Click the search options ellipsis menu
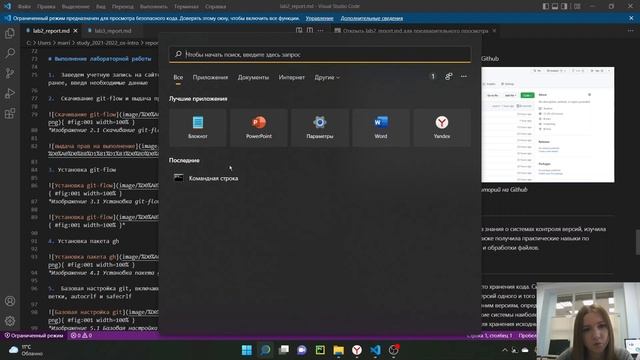The height and width of the screenshot is (360, 640). click(464, 76)
